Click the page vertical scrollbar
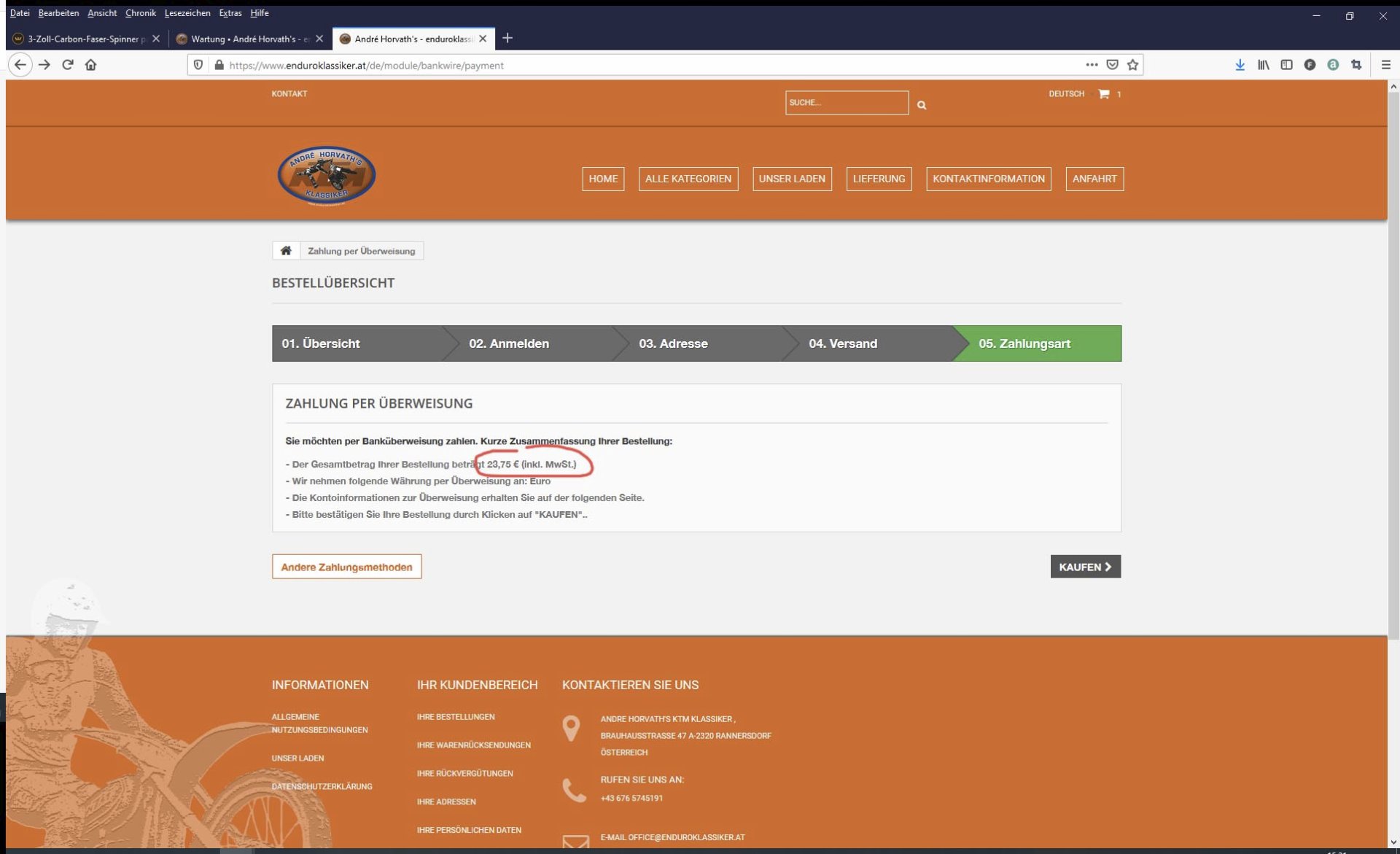The height and width of the screenshot is (854, 1400). (1393, 365)
